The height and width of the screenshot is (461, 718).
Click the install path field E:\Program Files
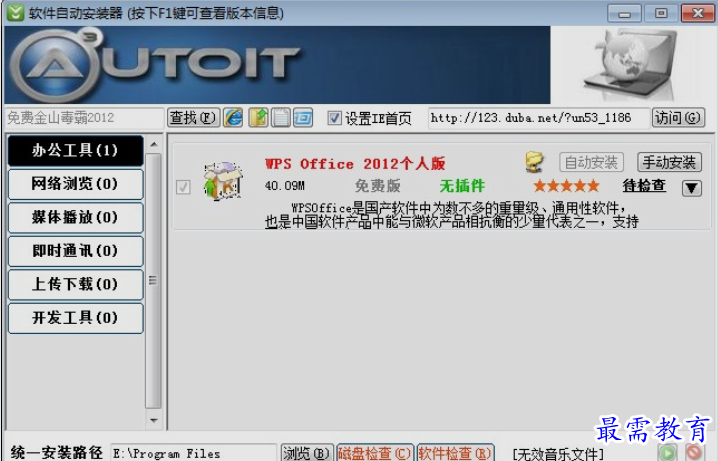(193, 453)
